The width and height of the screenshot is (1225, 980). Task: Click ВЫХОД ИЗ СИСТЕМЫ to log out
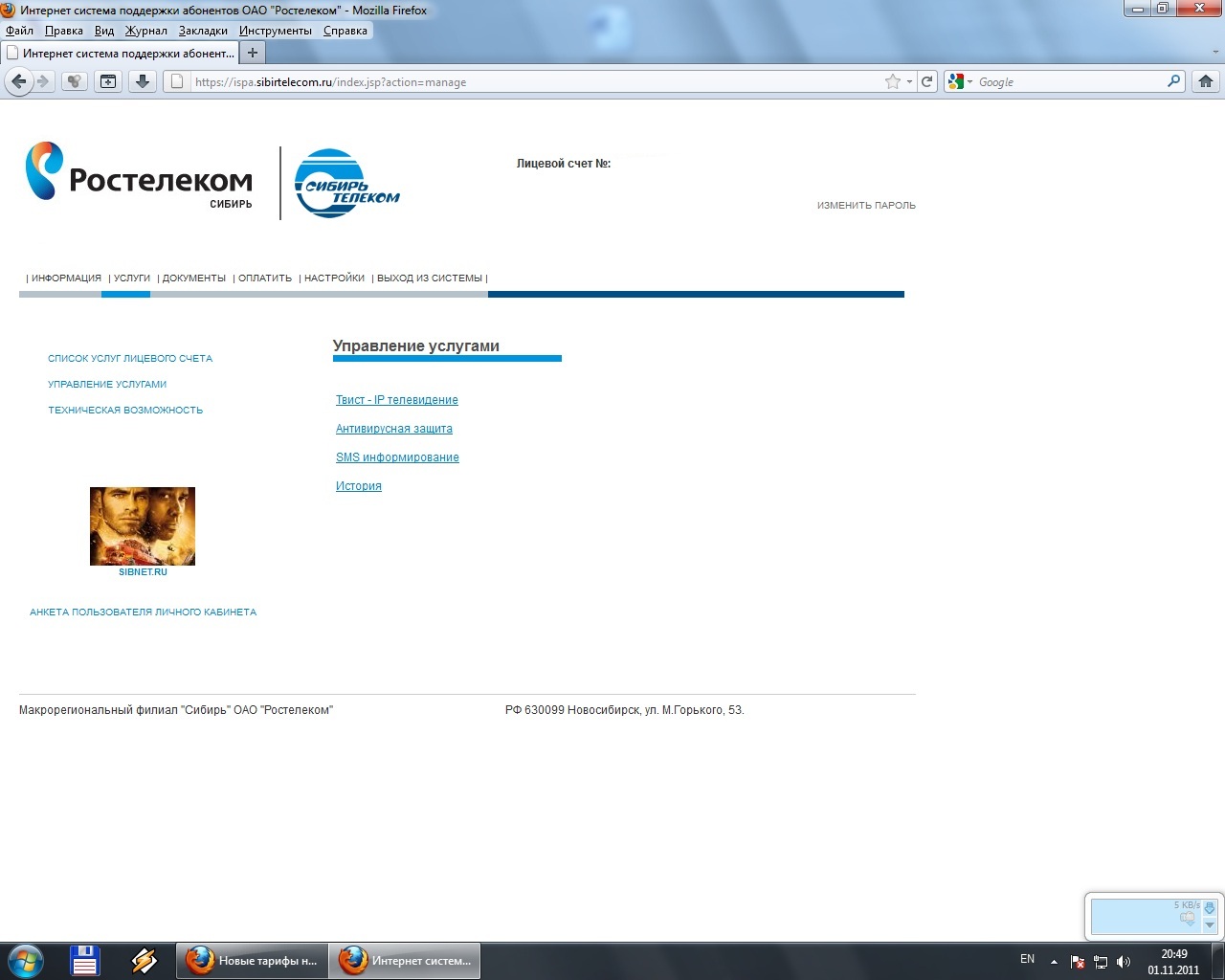point(430,278)
